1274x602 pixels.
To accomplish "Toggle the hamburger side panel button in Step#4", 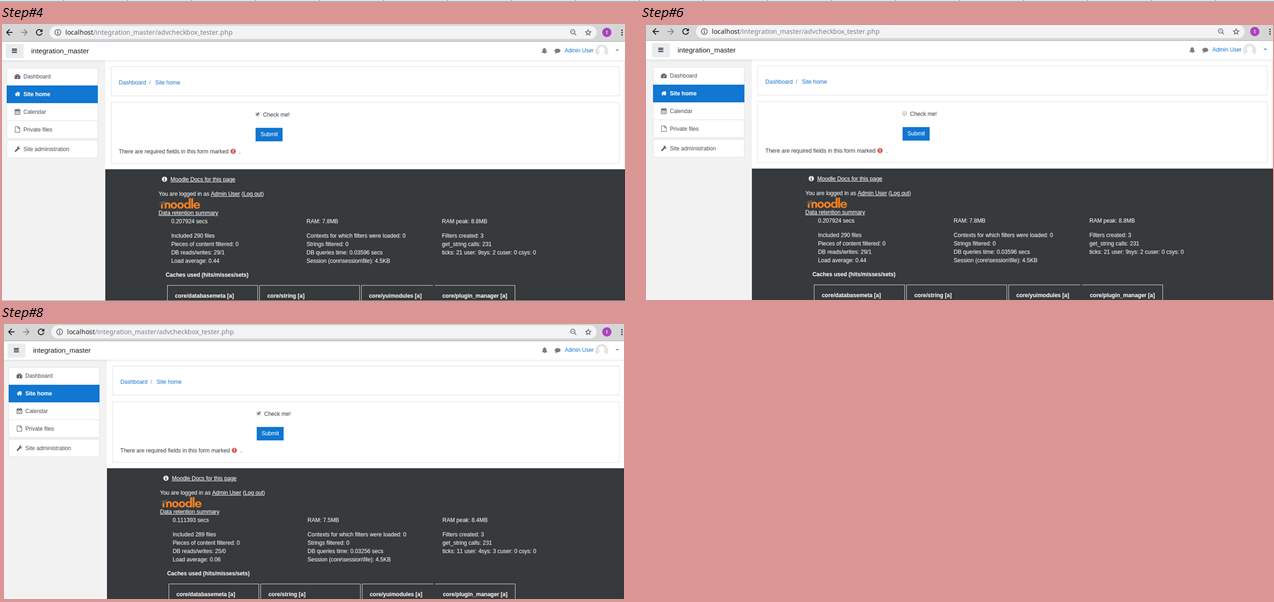I will tap(15, 50).
